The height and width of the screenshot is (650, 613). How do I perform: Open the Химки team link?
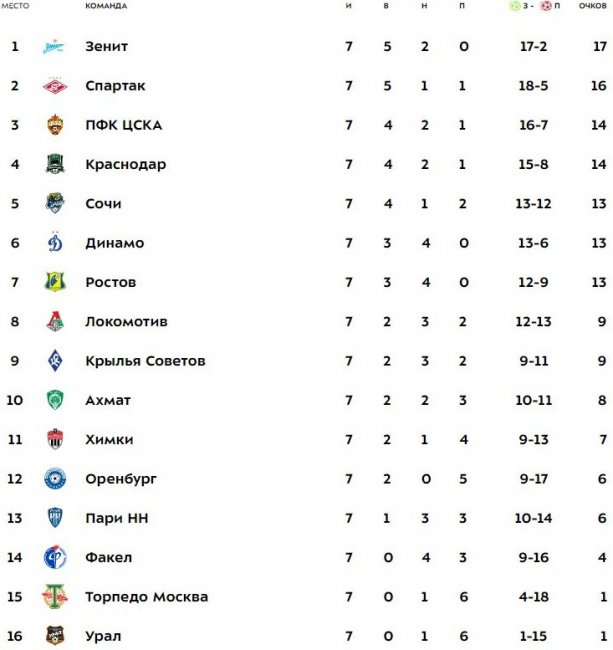[110, 440]
